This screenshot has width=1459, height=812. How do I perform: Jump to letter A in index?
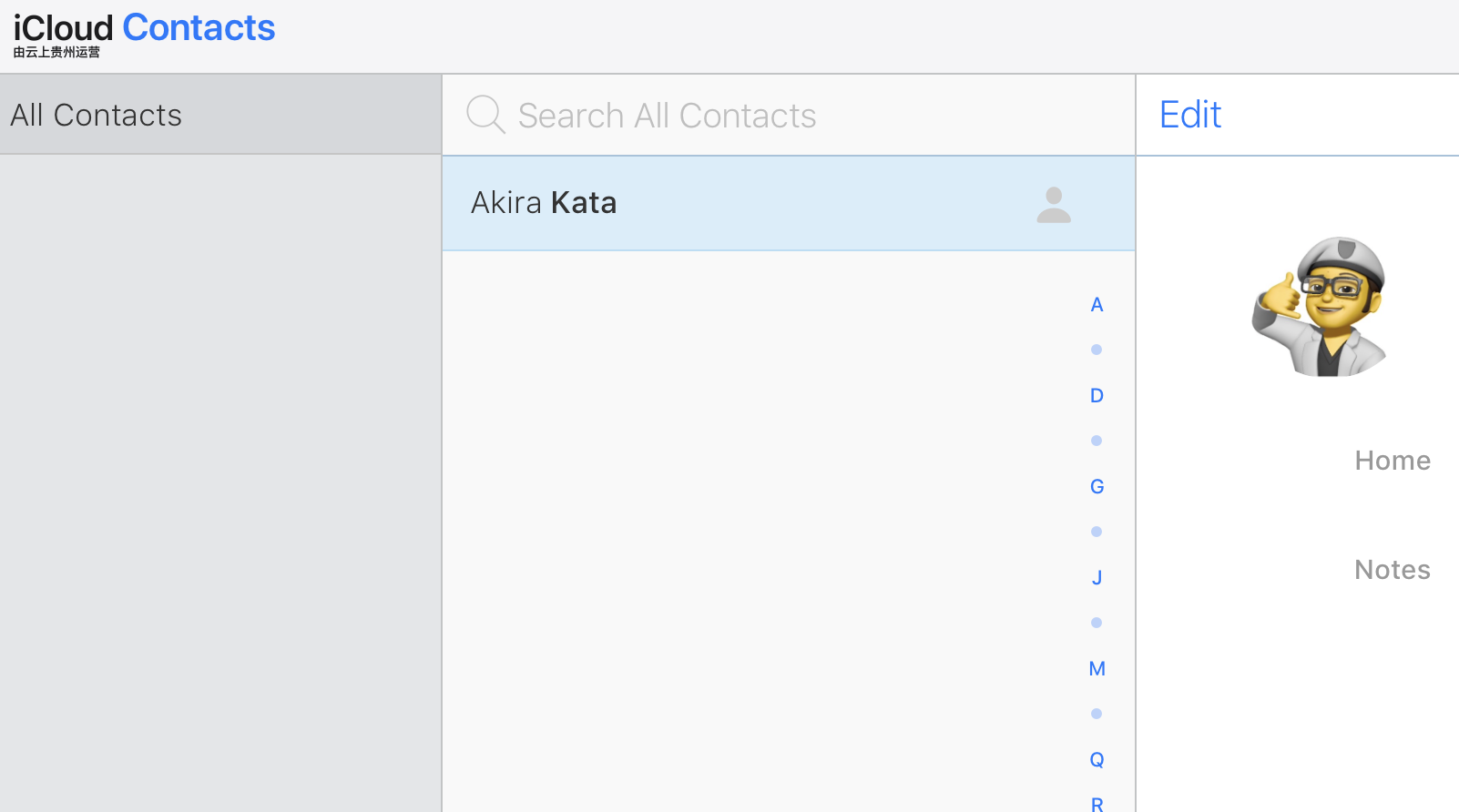(1097, 305)
